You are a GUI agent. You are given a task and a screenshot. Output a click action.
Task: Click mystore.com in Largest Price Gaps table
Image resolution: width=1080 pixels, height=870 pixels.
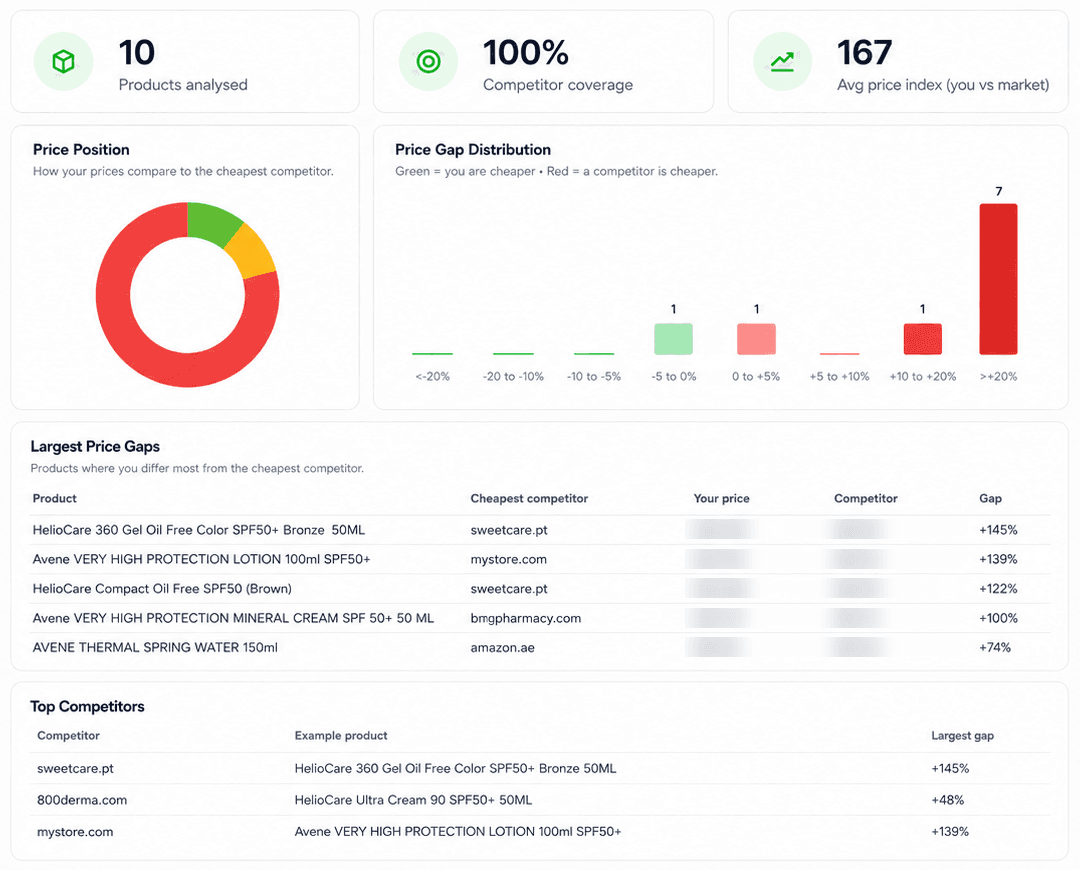tap(508, 559)
